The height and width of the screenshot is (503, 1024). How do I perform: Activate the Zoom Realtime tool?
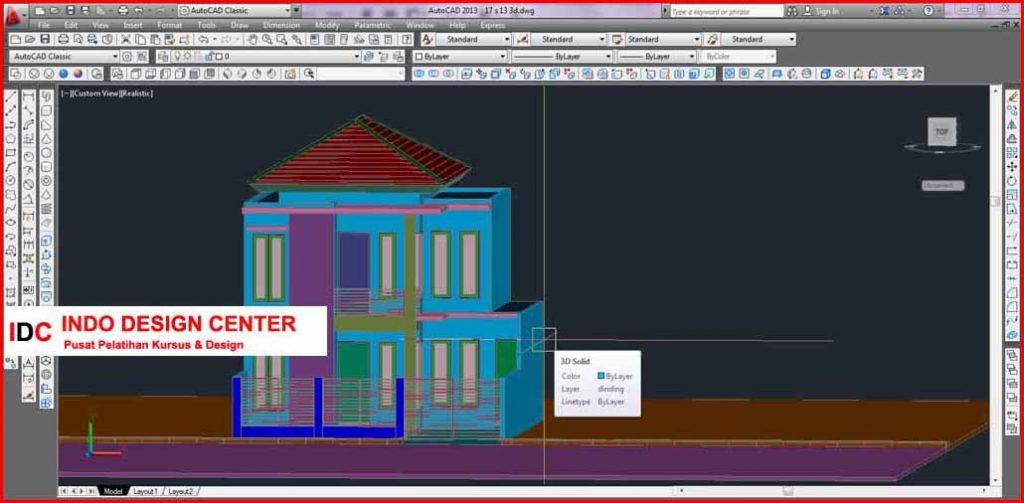(x=267, y=39)
